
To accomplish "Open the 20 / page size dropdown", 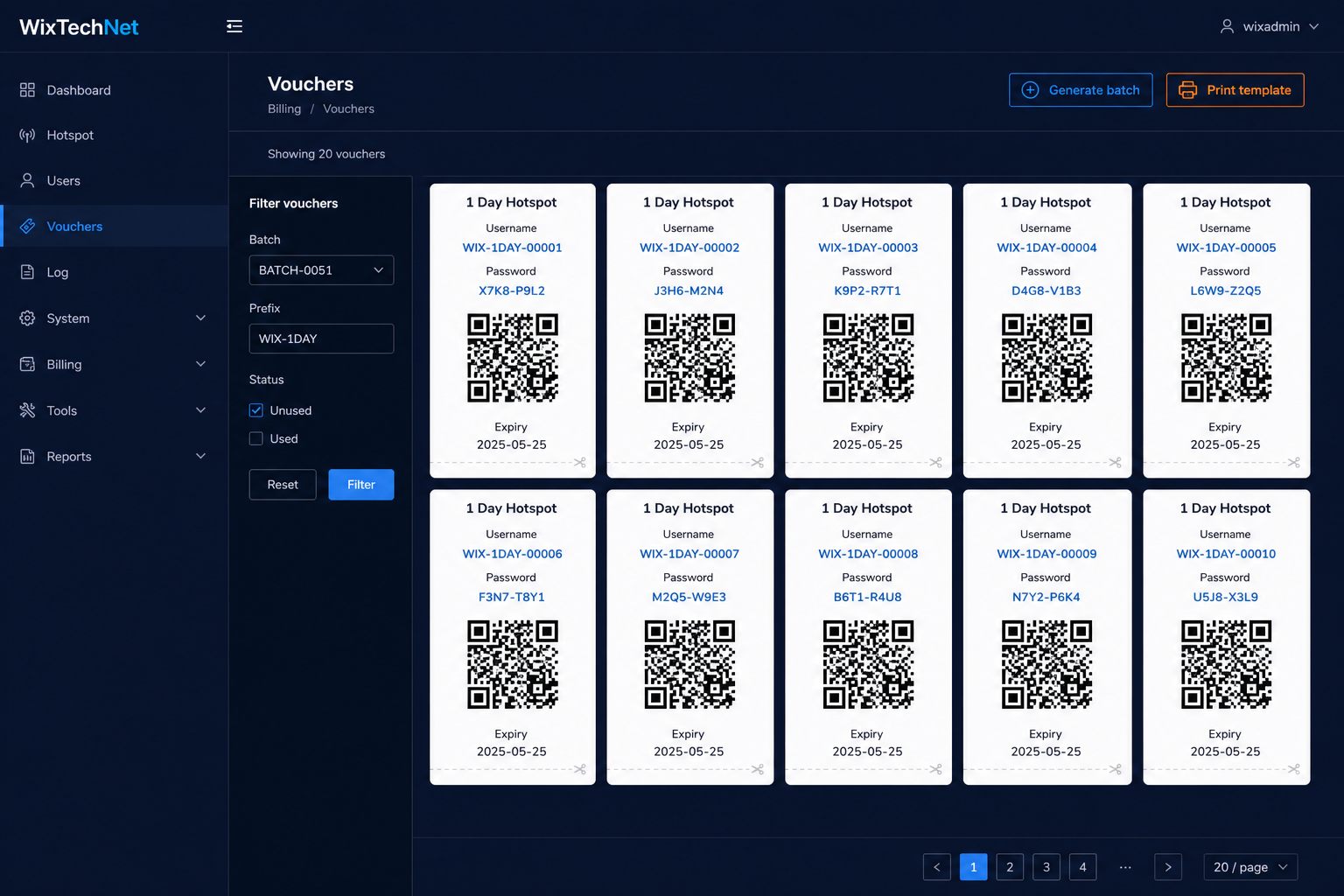I will (1250, 867).
